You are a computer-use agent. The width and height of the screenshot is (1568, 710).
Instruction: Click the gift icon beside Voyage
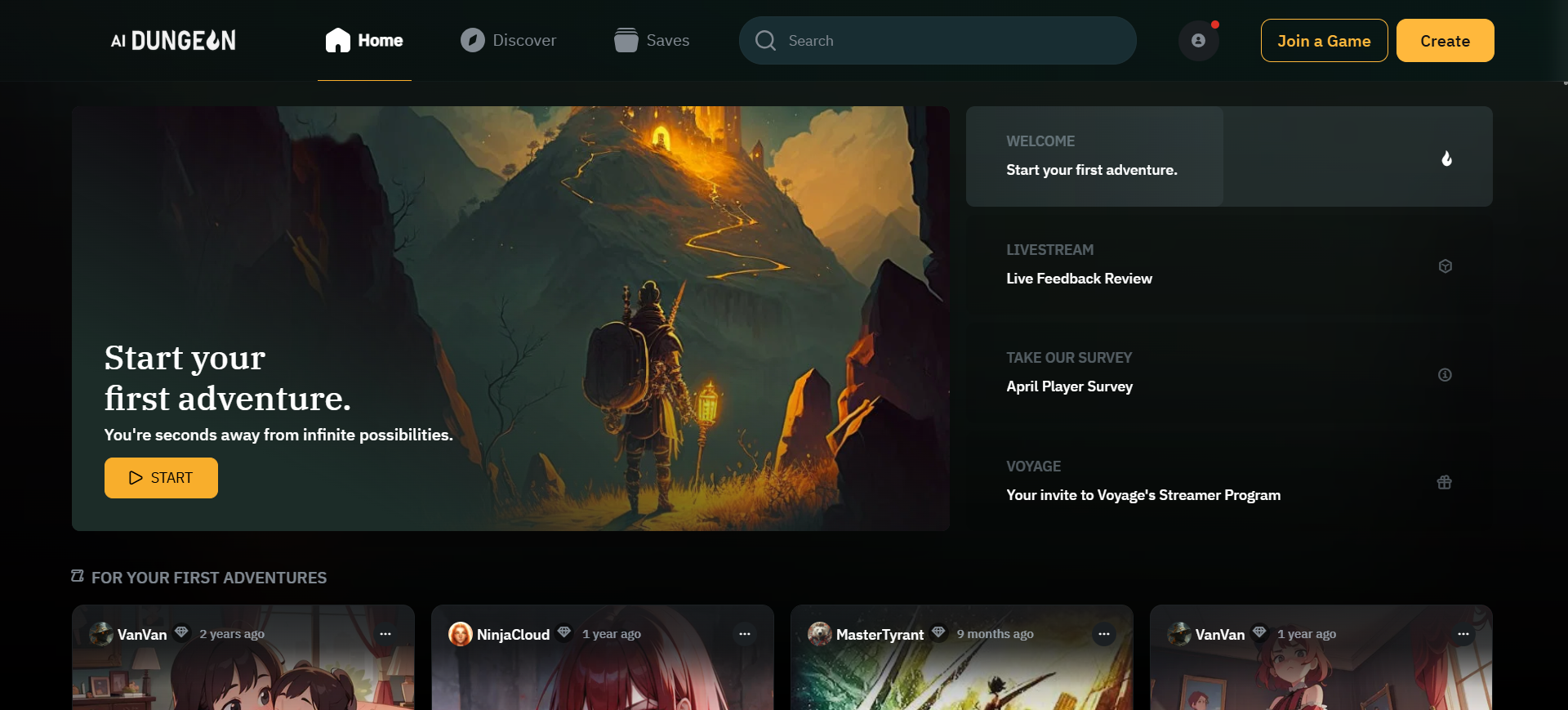pos(1444,483)
